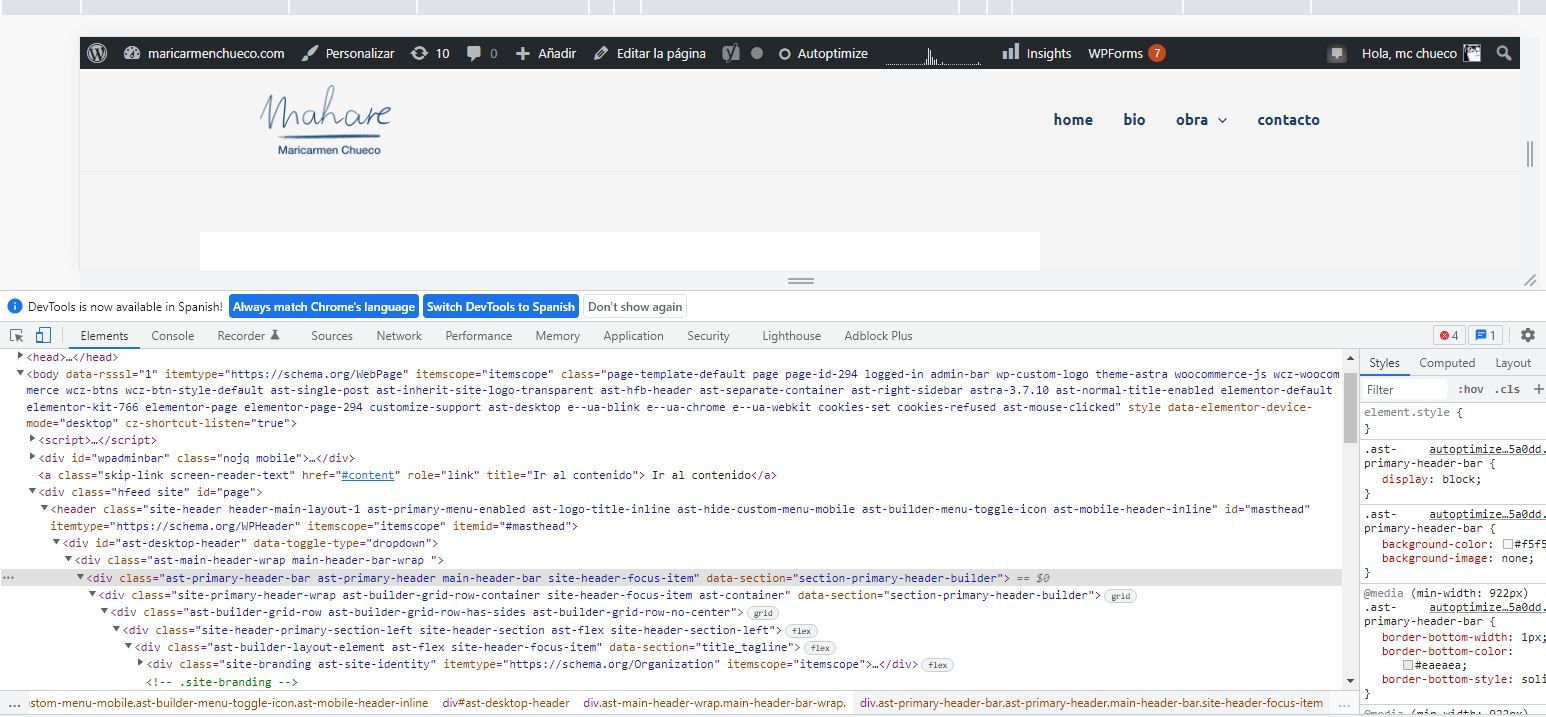Toggle the .cls element classes panel
This screenshot has height=717, width=1546.
(x=1507, y=389)
